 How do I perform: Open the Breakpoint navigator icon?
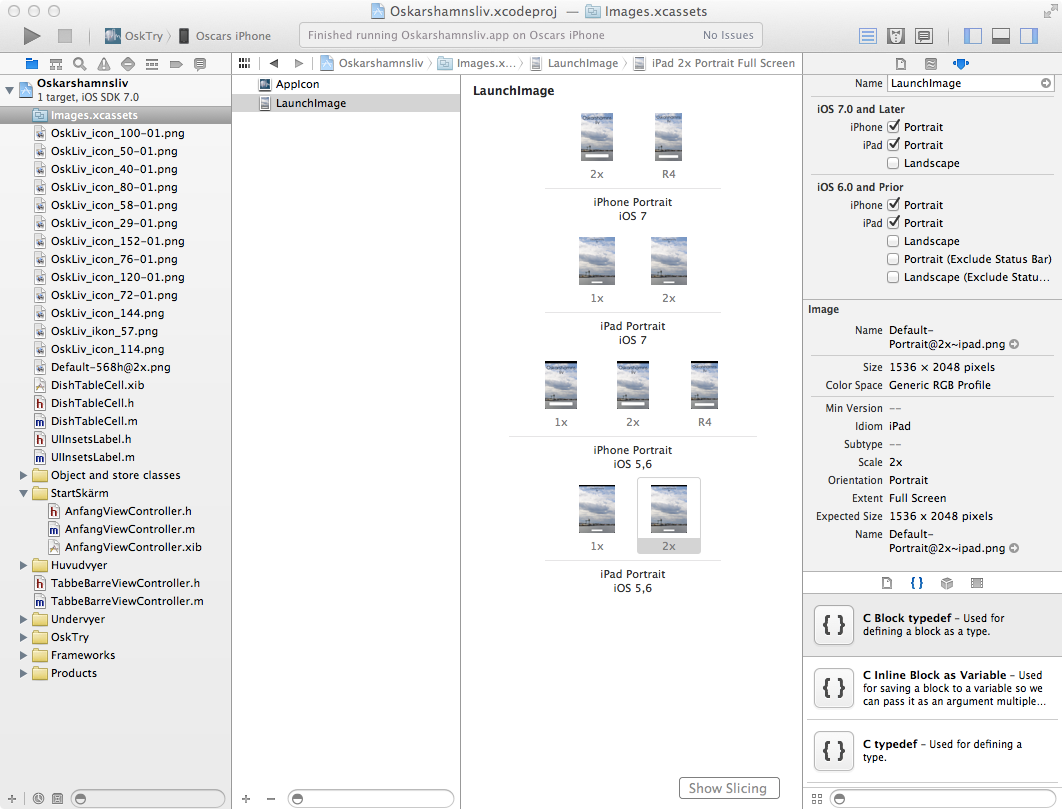176,64
